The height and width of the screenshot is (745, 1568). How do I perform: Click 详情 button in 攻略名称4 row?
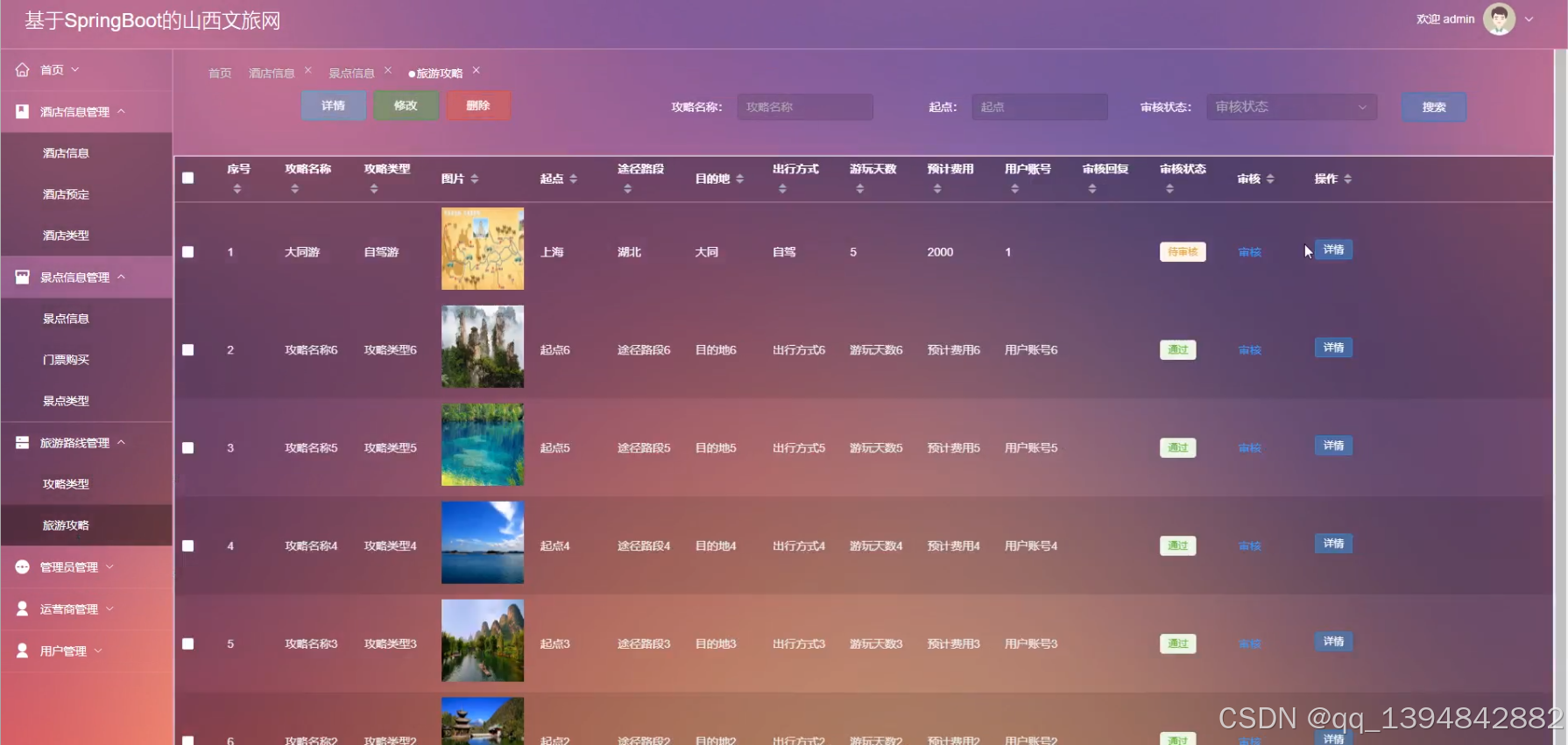(x=1333, y=545)
